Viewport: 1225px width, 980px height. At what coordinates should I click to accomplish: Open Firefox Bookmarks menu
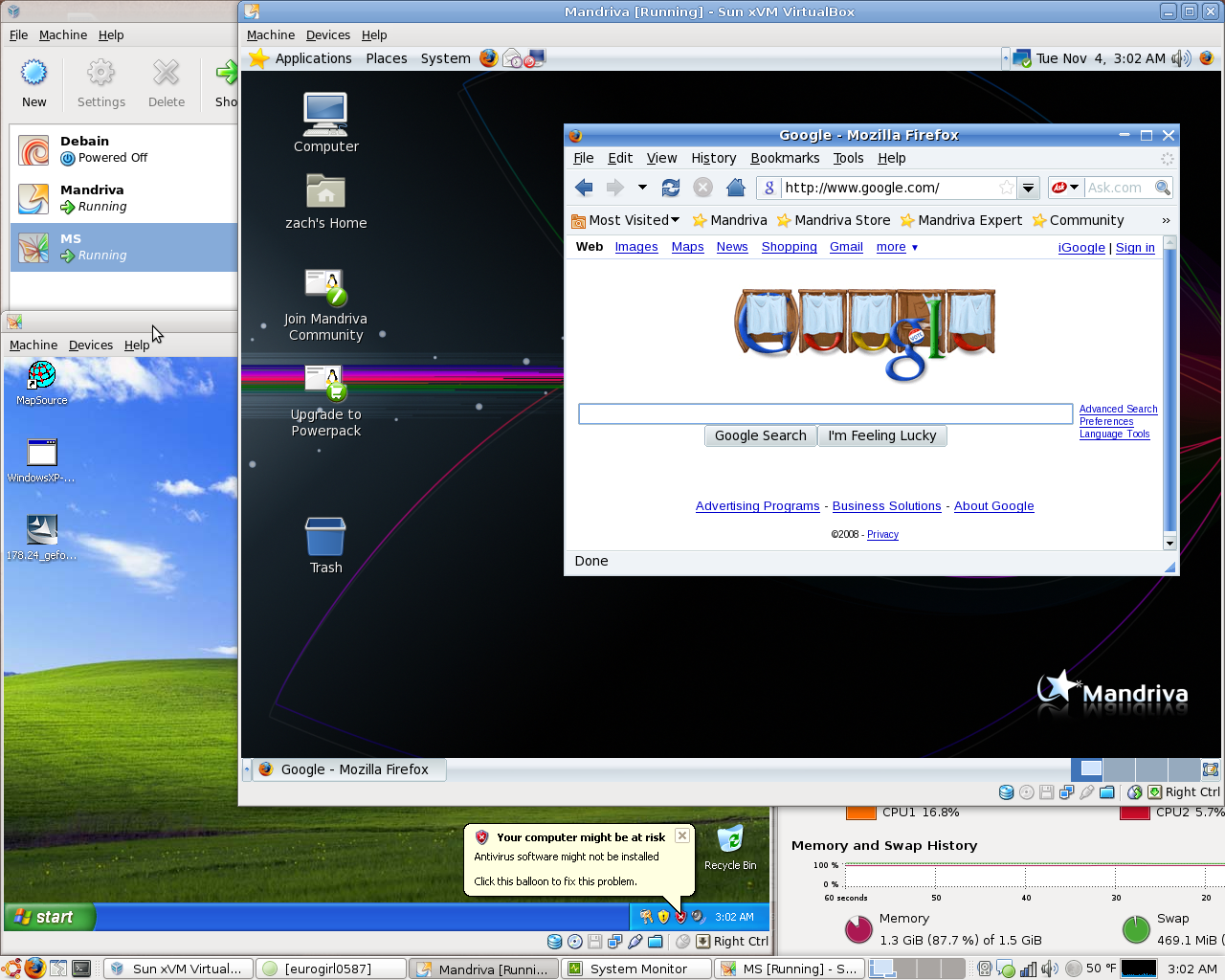coord(785,158)
